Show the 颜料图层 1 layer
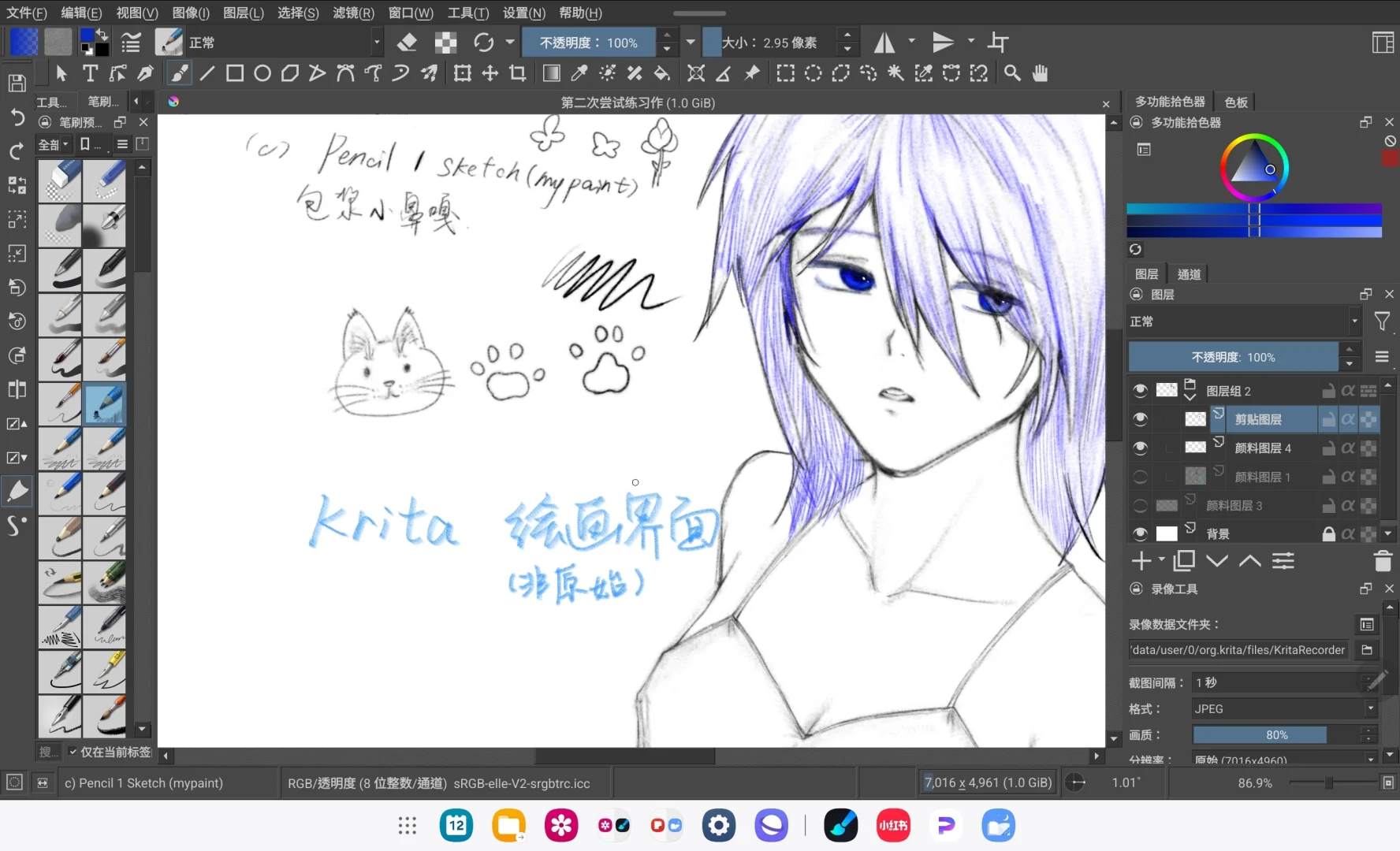This screenshot has width=1400, height=851. [1140, 477]
